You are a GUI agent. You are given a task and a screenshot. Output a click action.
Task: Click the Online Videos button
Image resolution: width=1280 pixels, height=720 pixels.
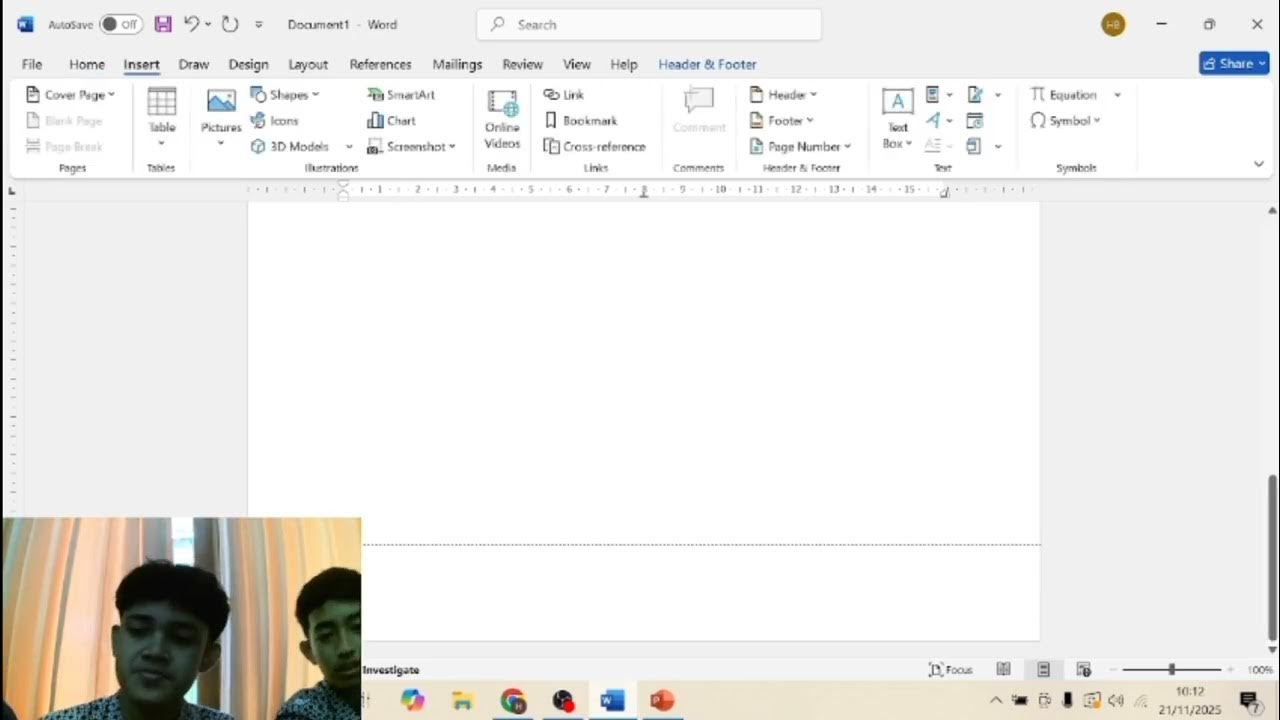click(x=502, y=118)
